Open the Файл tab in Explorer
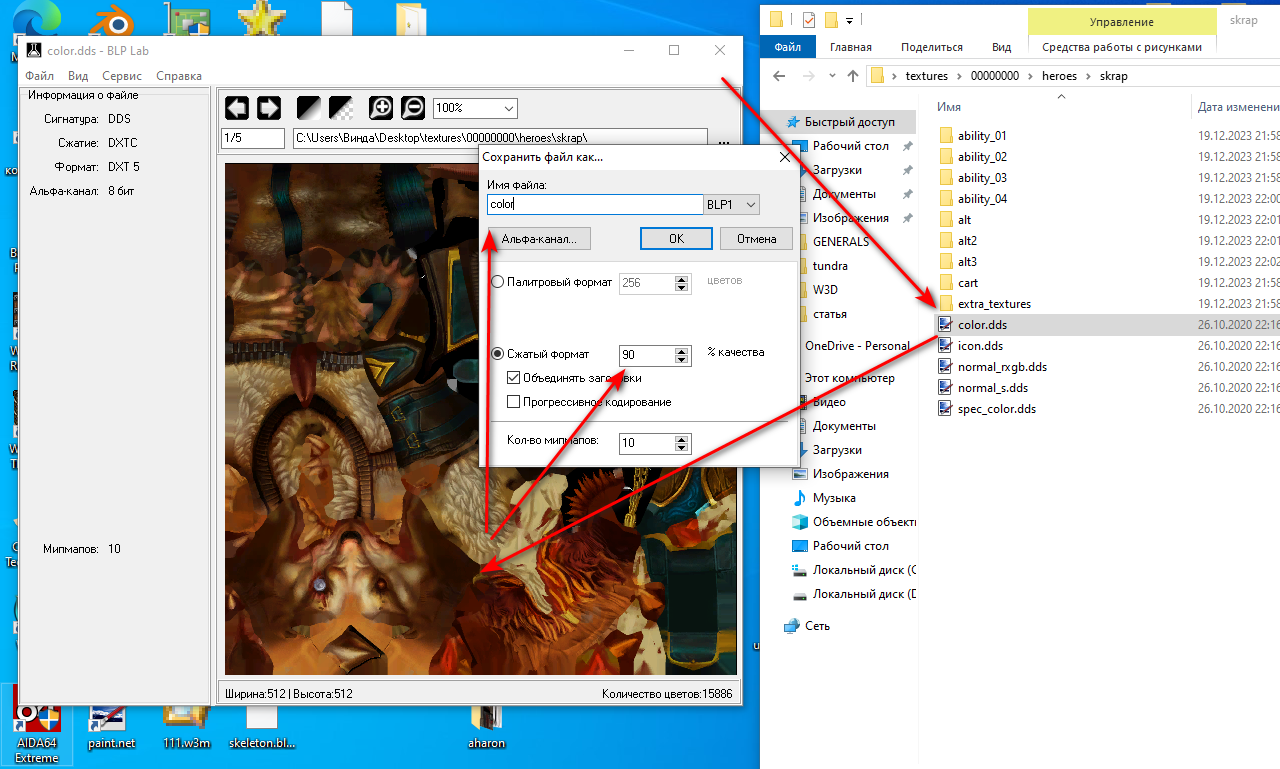 point(787,47)
